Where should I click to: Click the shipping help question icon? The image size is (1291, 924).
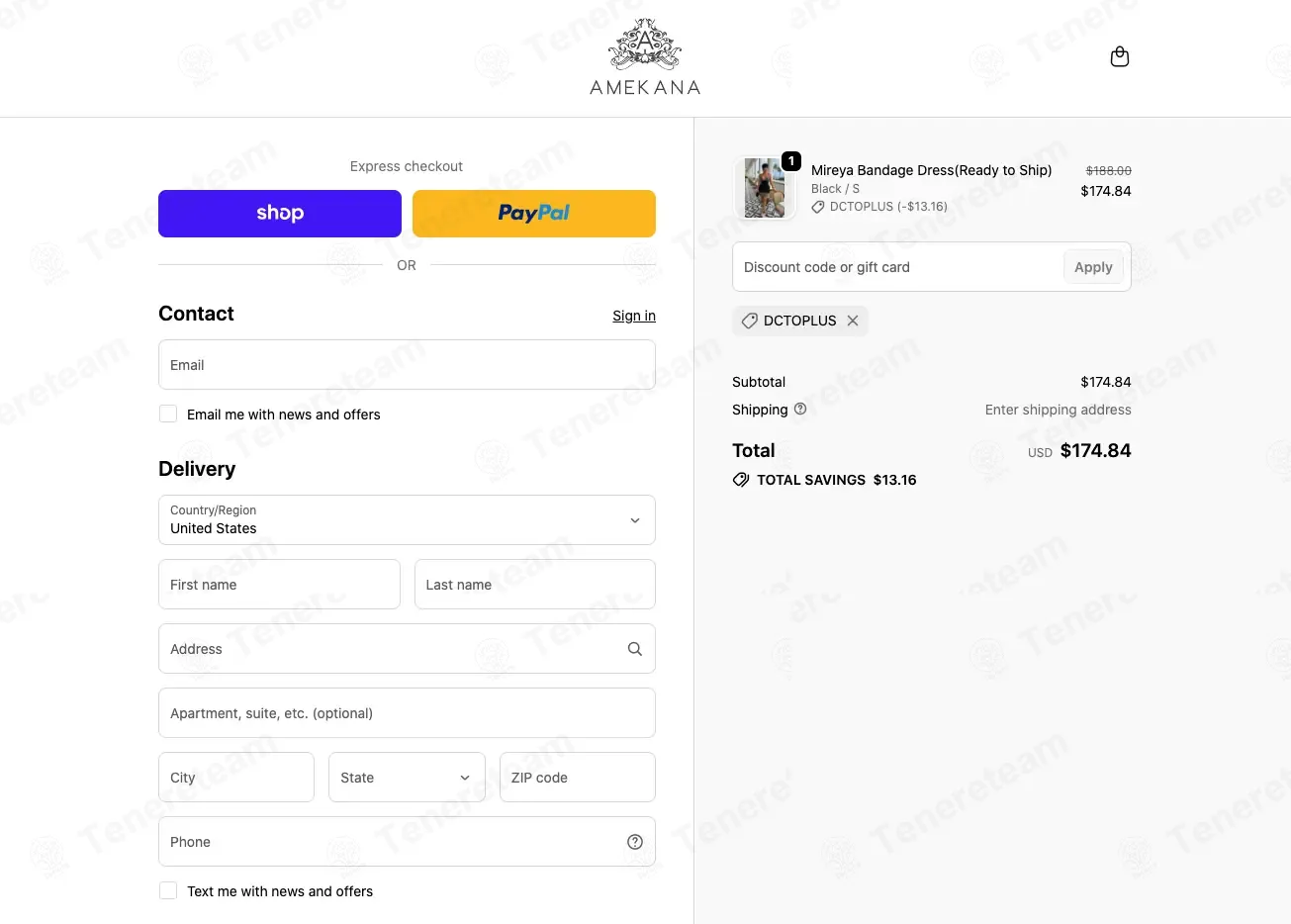tap(800, 409)
